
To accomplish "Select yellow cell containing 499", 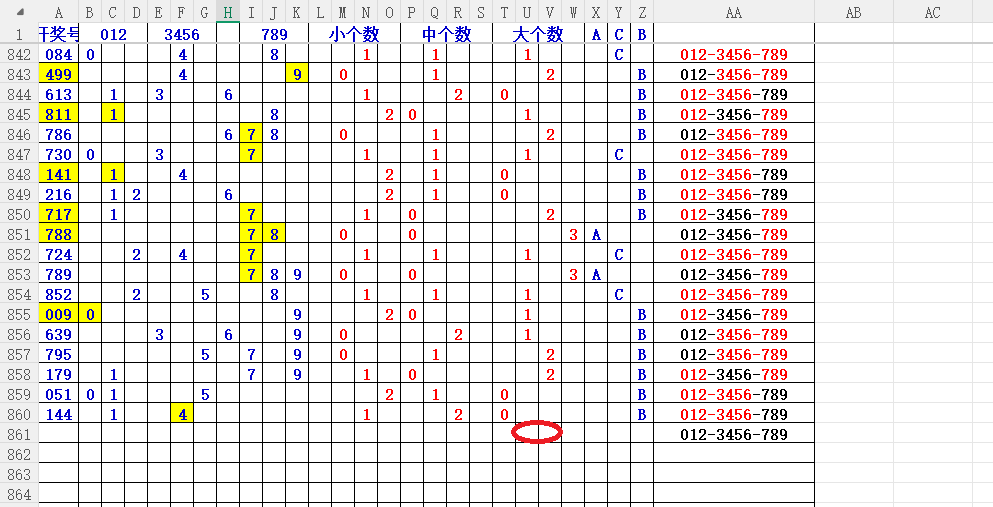I will coord(59,75).
